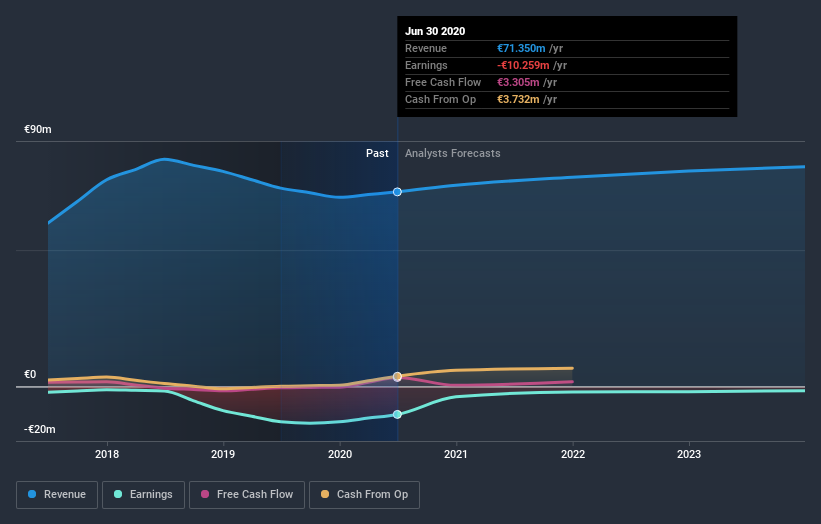Click the 2023 x-axis label
This screenshot has height=524, width=821.
click(x=689, y=454)
